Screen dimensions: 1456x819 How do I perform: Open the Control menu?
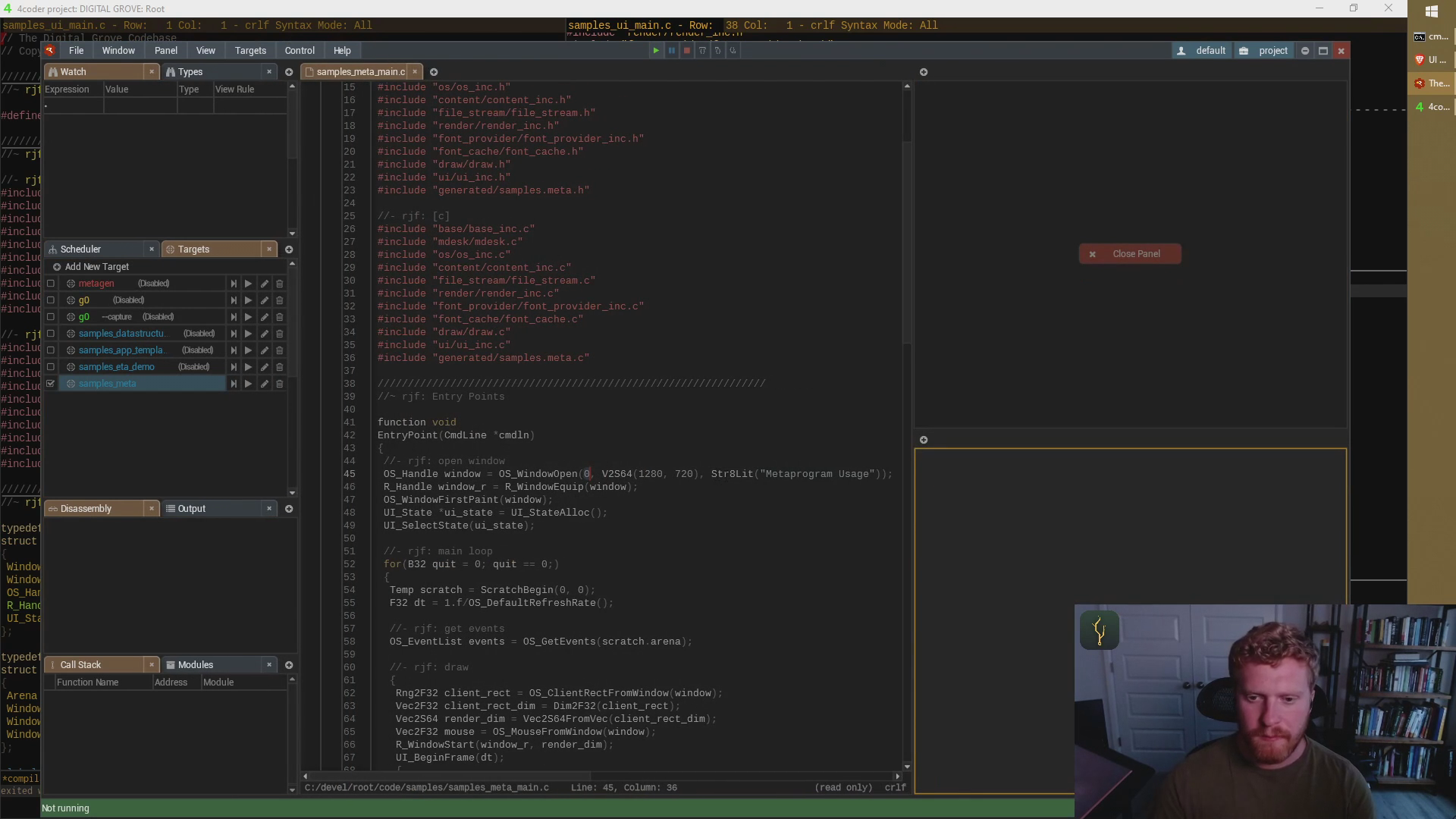tap(300, 51)
